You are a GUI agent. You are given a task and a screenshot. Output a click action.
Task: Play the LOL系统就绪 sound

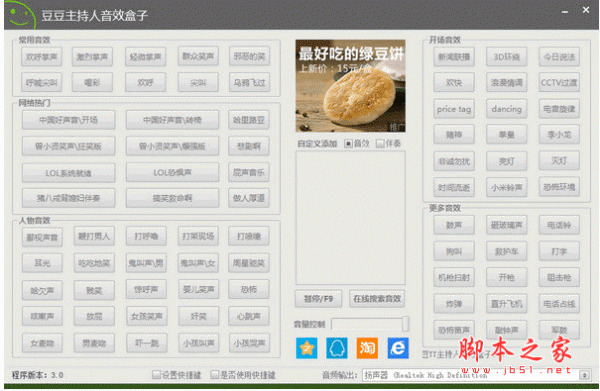pyautogui.click(x=68, y=173)
